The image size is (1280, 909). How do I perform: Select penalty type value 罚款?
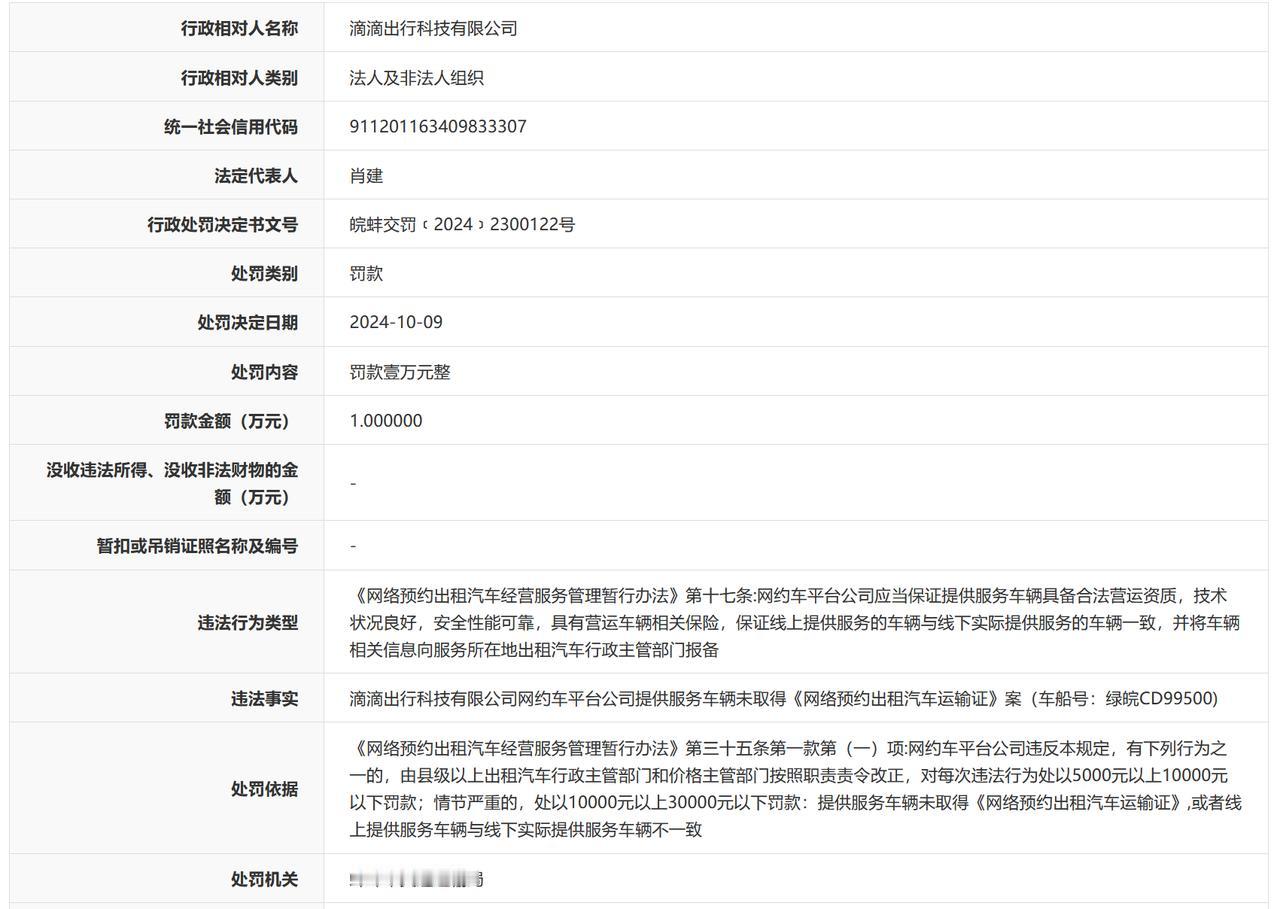366,274
